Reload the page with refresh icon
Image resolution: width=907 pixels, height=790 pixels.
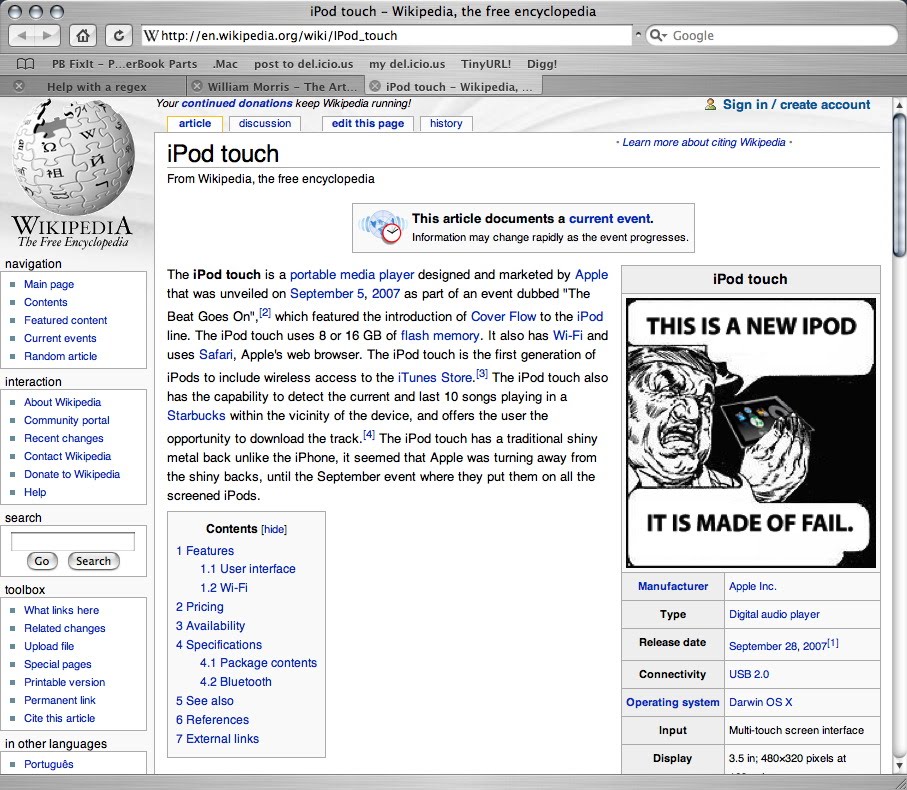coord(119,36)
